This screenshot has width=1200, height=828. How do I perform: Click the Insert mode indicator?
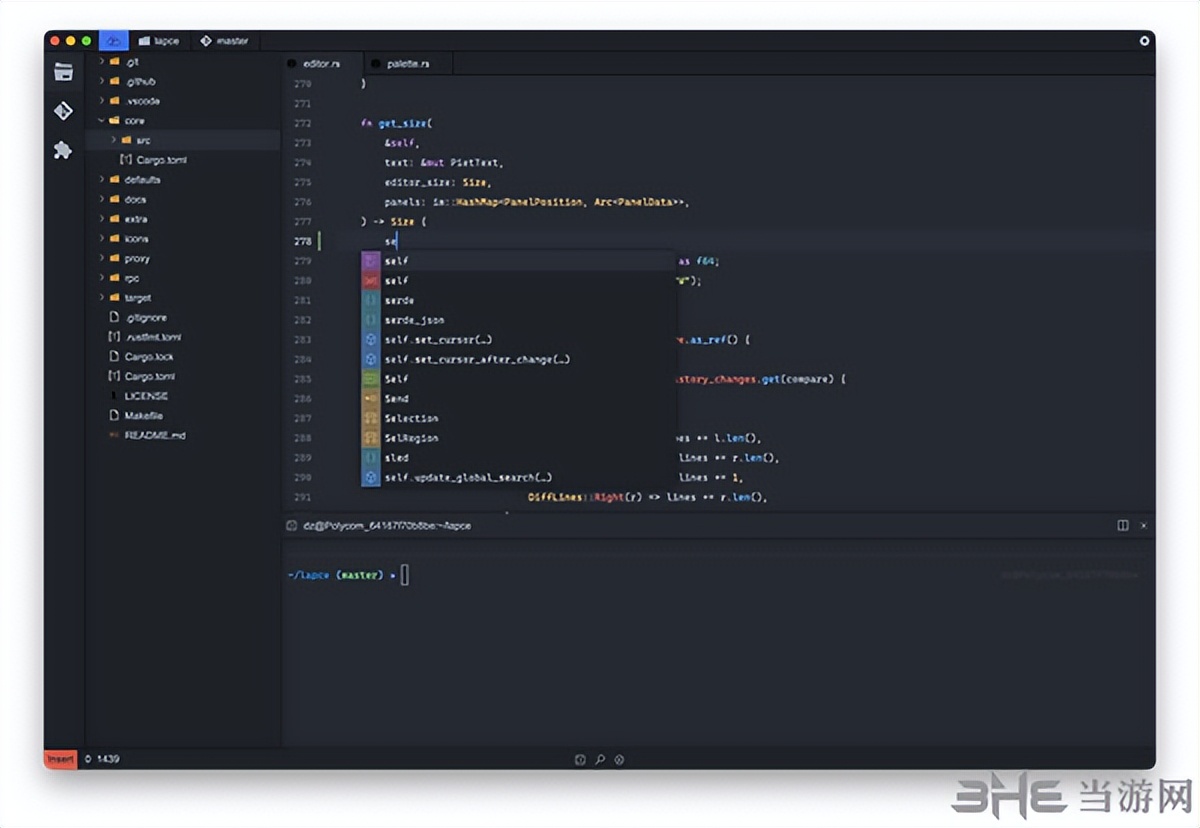tap(61, 759)
